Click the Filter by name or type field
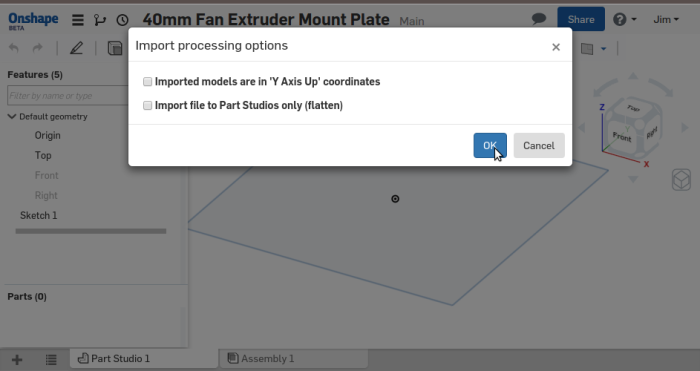The width and height of the screenshot is (700, 371). pyautogui.click(x=67, y=96)
